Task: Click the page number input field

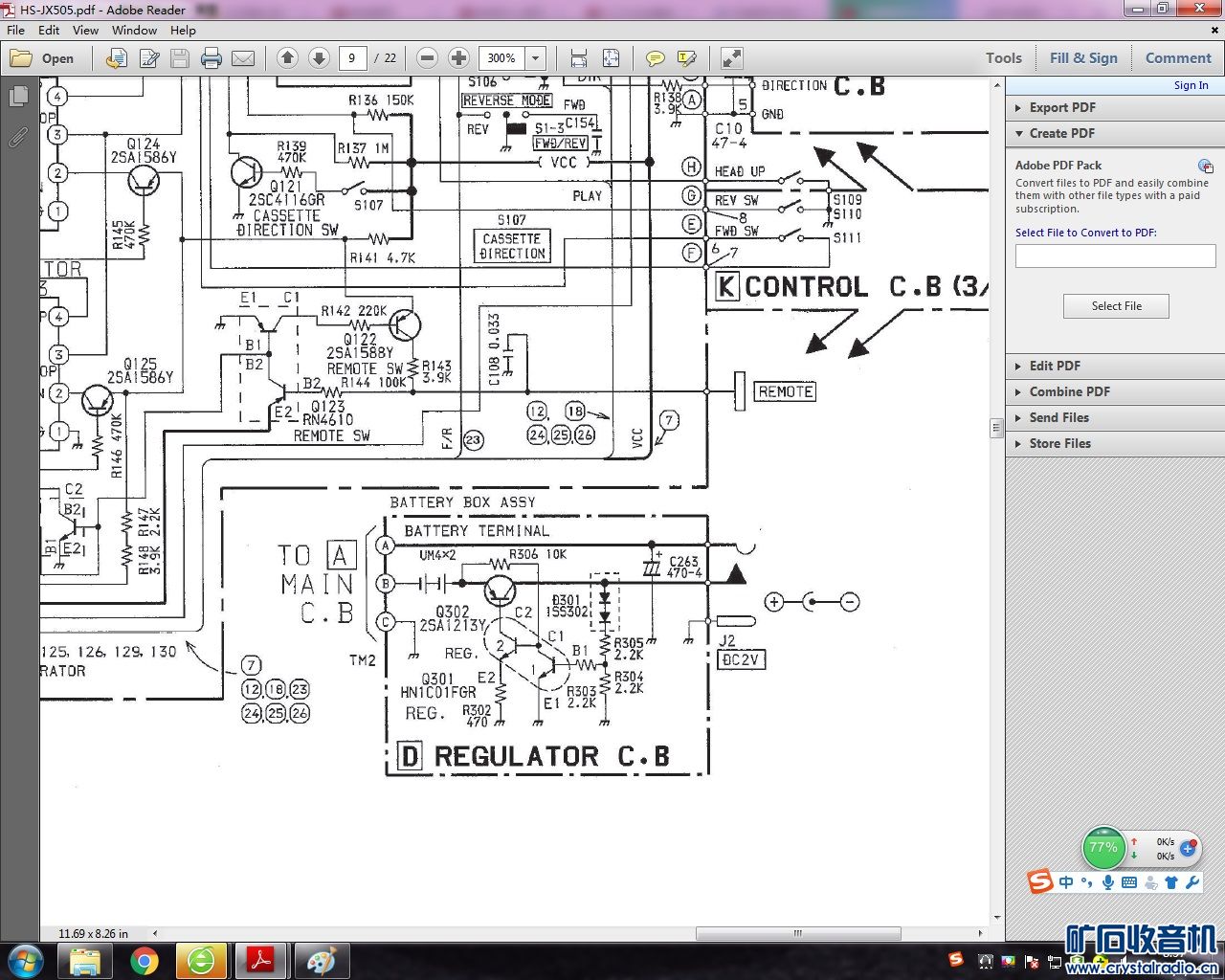Action: (x=352, y=58)
